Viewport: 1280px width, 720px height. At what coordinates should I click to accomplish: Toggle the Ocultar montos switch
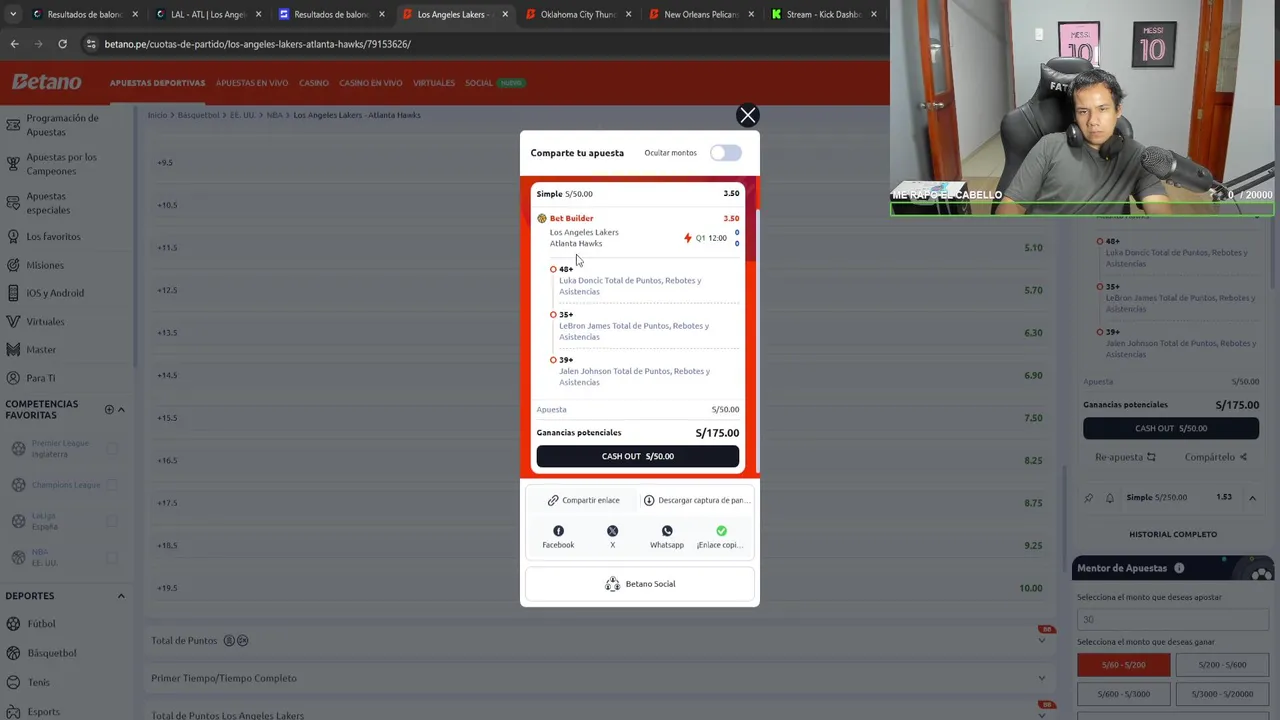click(x=725, y=153)
